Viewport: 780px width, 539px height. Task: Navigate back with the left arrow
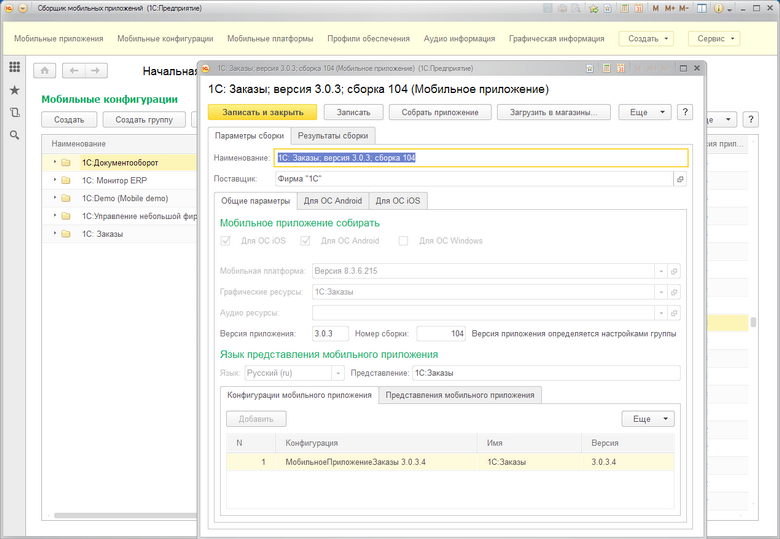(x=74, y=71)
